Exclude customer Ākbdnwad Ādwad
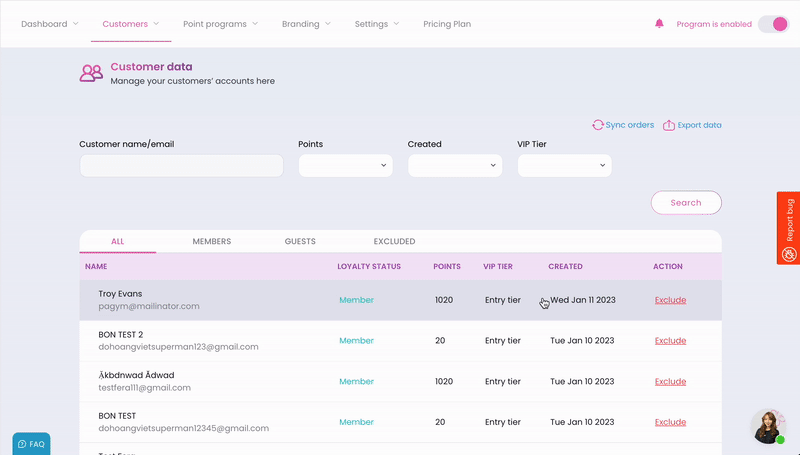This screenshot has height=455, width=800. pos(670,382)
